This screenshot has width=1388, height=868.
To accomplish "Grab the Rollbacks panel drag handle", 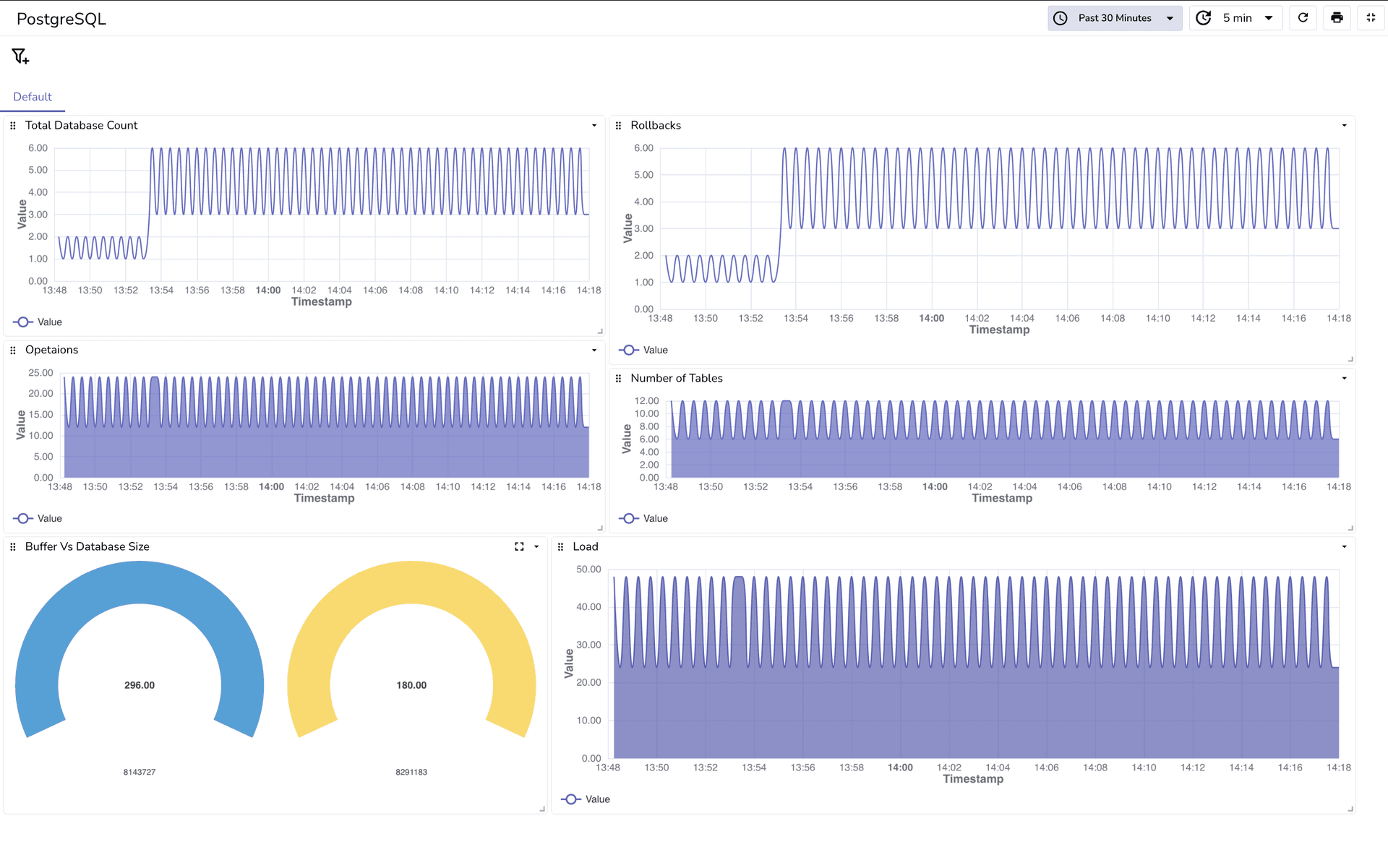I will click(x=619, y=126).
